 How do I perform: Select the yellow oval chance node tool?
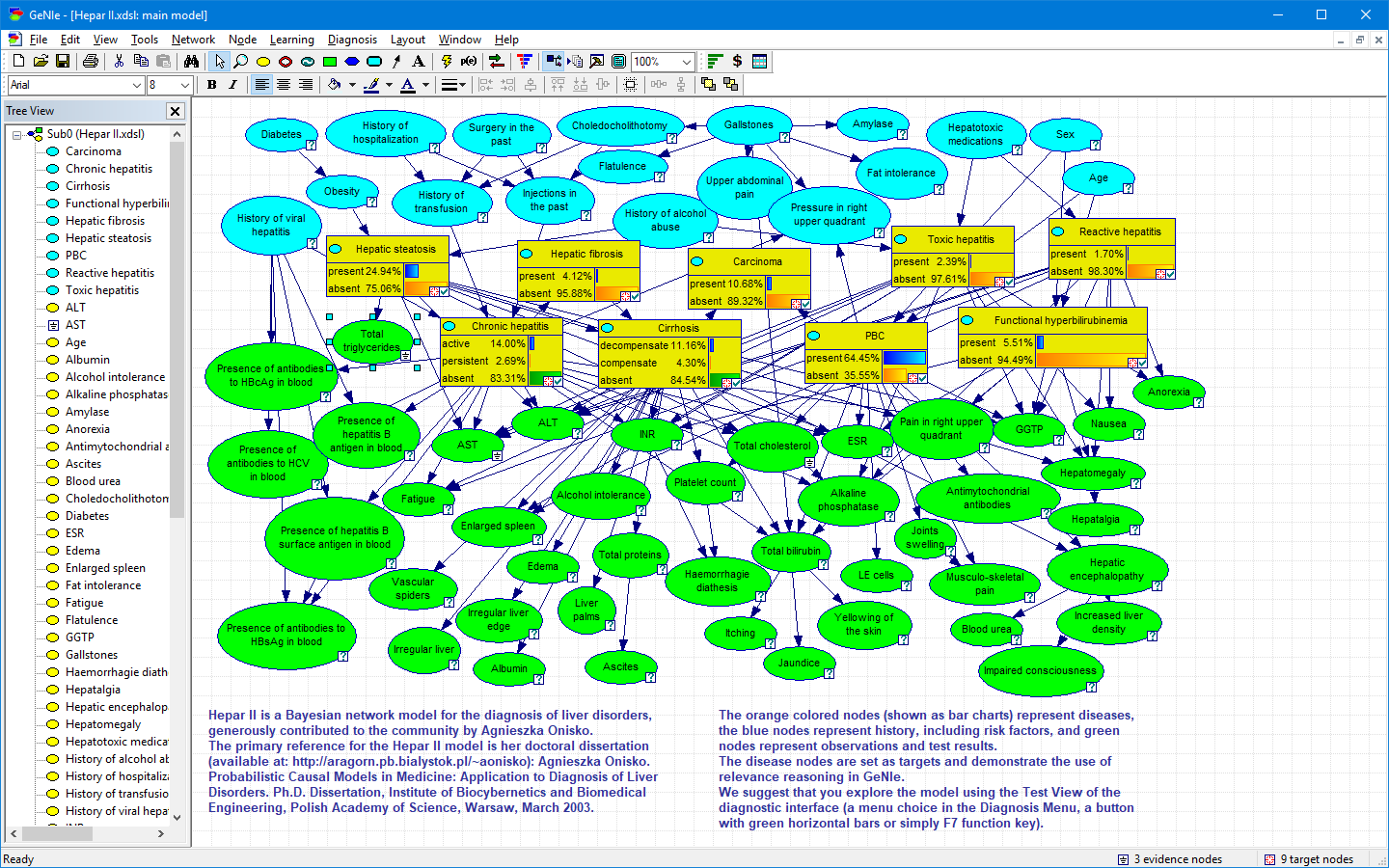click(x=263, y=61)
